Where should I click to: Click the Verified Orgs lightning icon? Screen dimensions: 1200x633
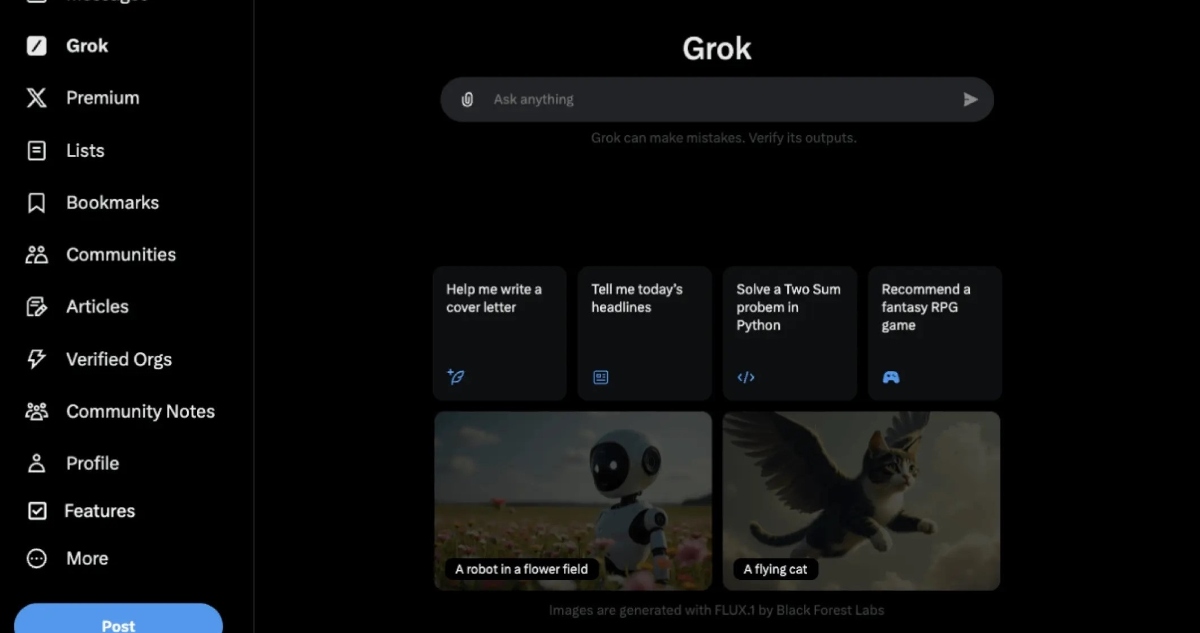click(37, 359)
